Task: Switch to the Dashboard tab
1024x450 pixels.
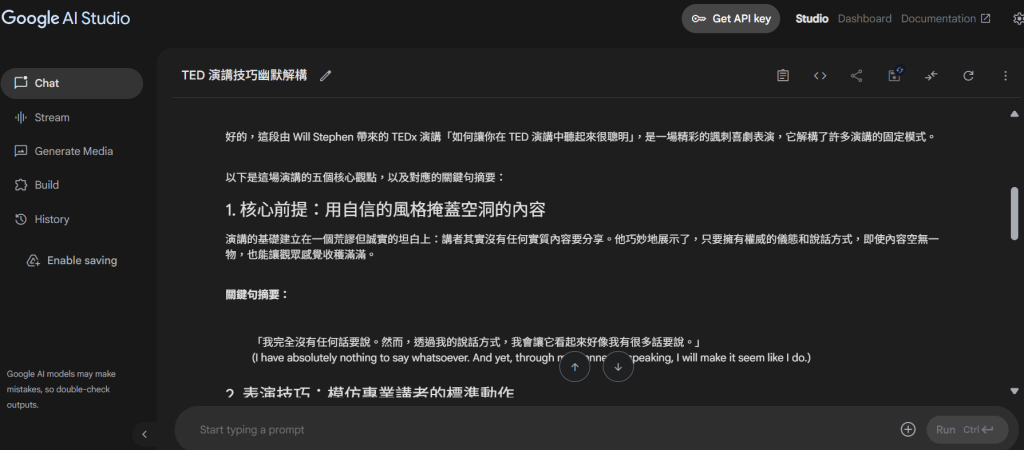Action: click(x=864, y=19)
